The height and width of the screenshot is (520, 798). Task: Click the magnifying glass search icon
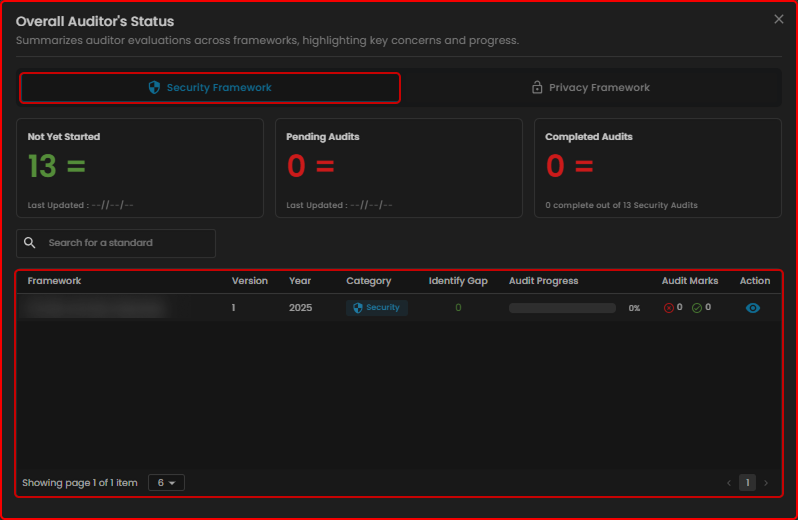(30, 243)
